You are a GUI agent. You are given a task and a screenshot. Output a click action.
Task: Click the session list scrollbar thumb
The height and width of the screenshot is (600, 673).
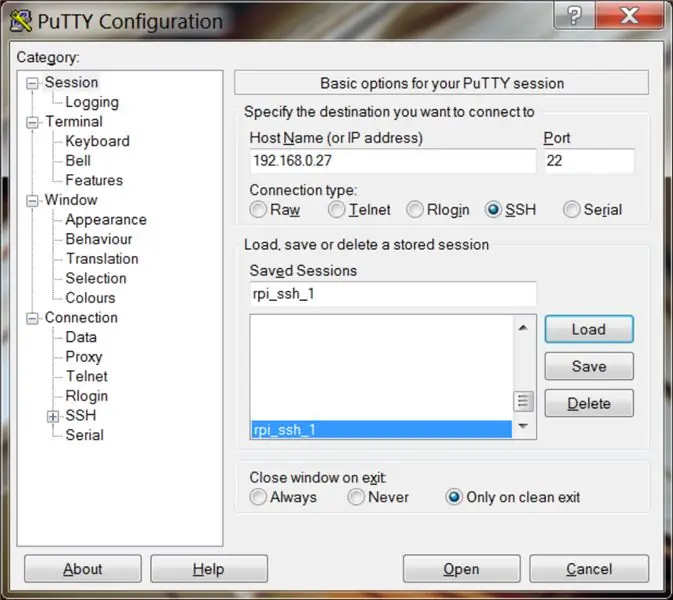click(523, 401)
